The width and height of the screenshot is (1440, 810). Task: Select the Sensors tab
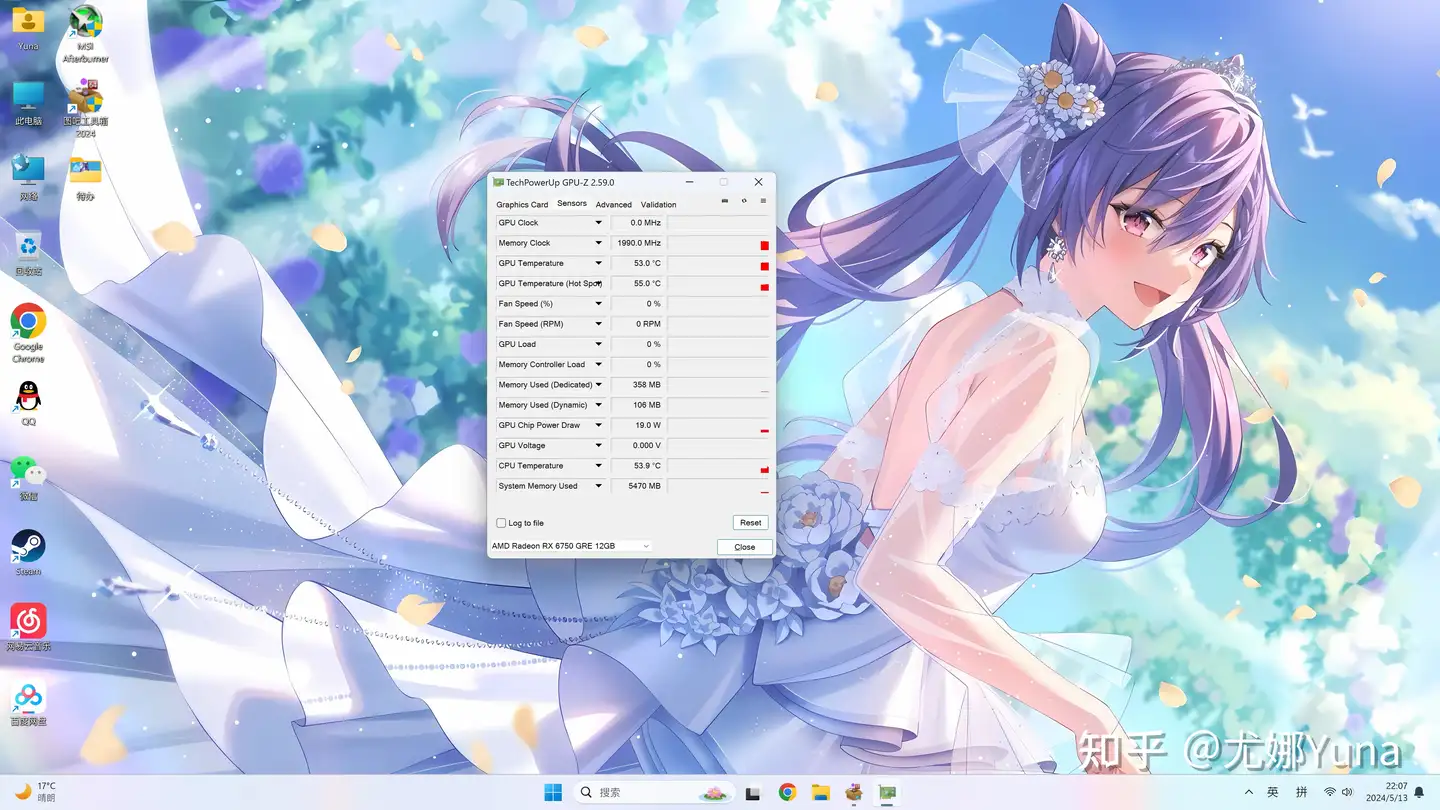[572, 203]
